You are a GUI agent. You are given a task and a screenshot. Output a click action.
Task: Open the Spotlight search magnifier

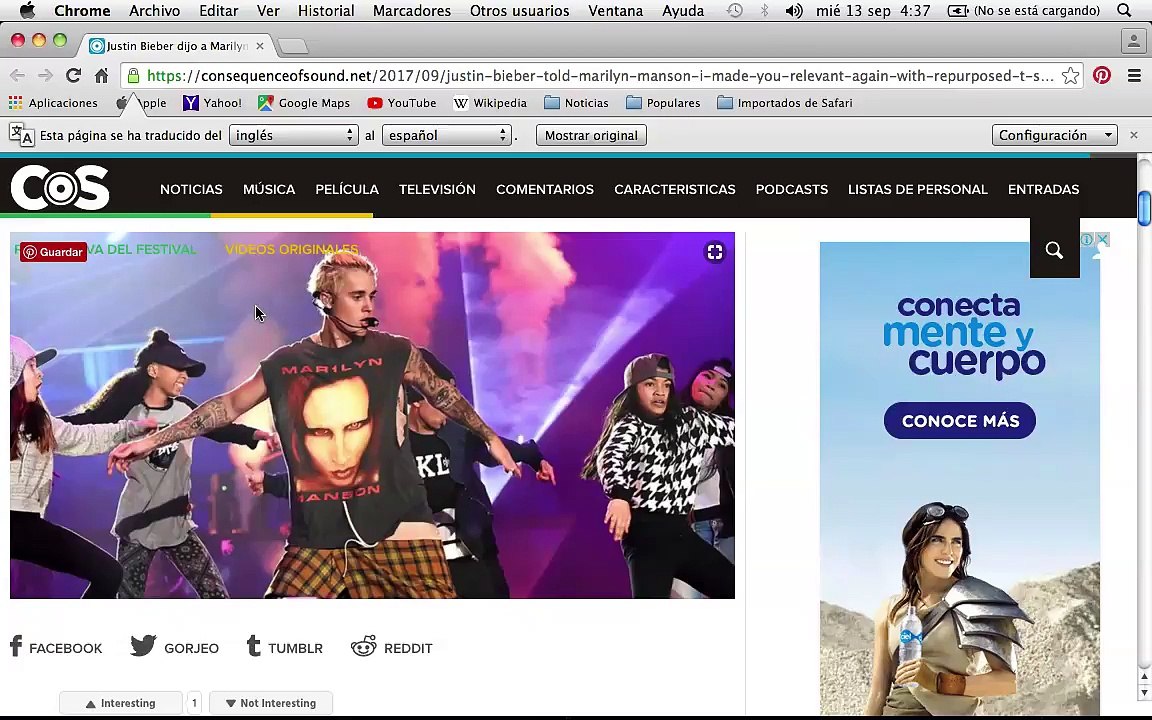tap(1123, 10)
